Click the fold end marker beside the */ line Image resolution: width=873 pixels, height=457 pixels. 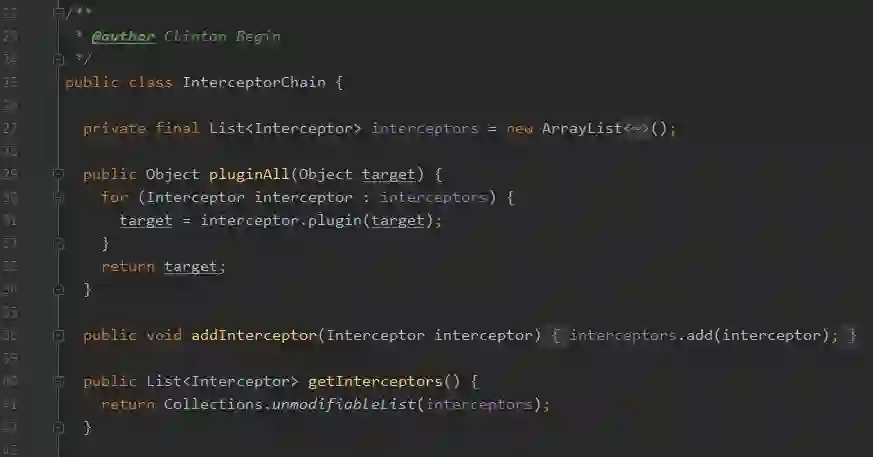pos(58,58)
